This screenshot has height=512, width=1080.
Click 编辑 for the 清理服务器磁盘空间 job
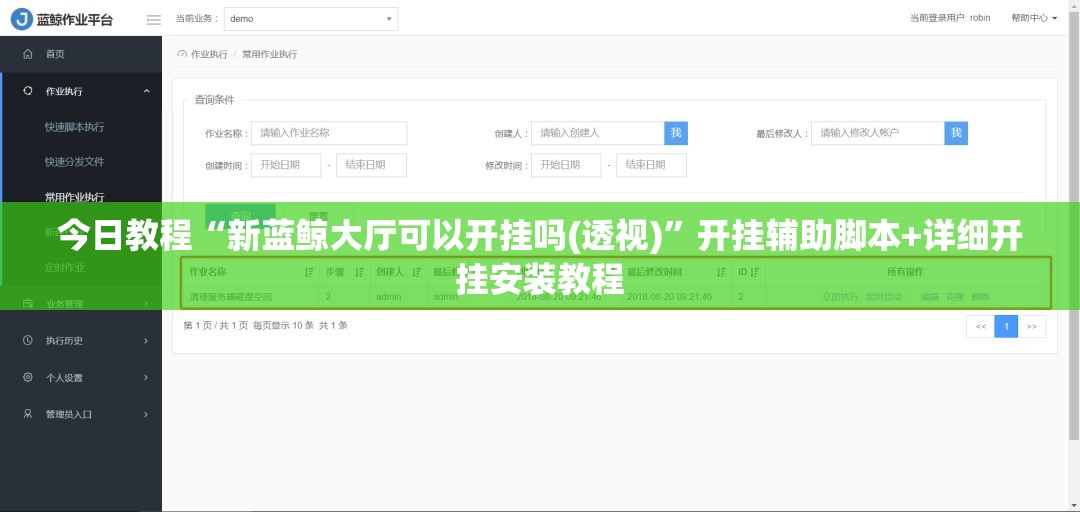point(929,297)
